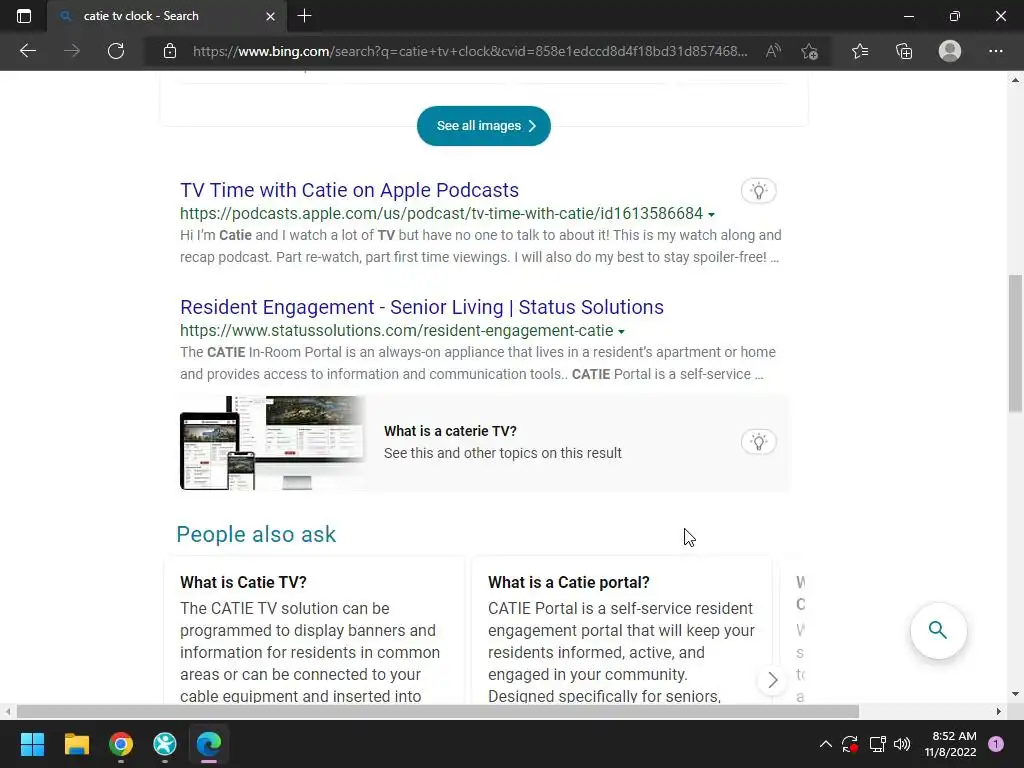Close the catie tv clock tab
Image resolution: width=1024 pixels, height=768 pixels.
click(x=270, y=16)
